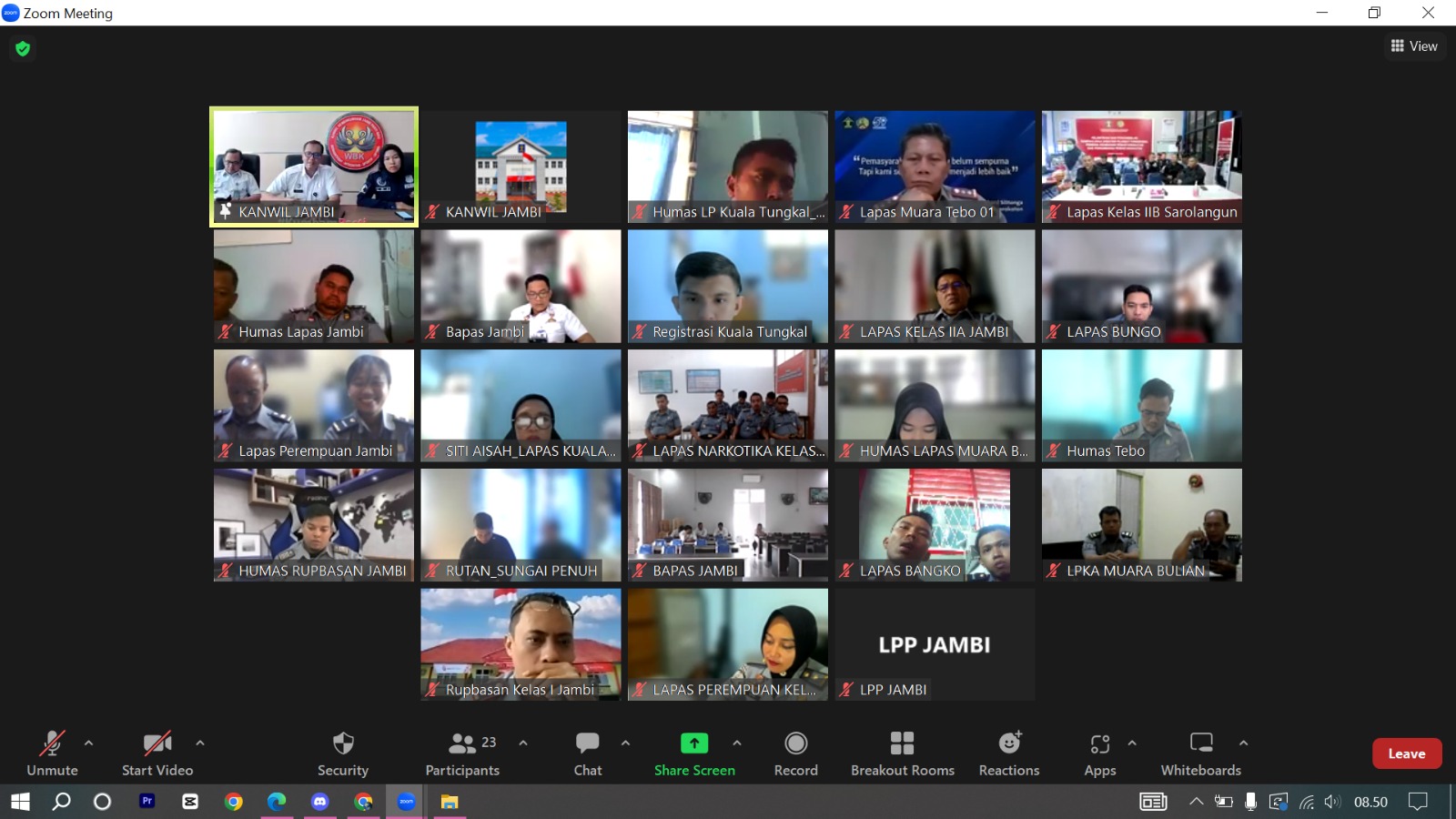The height and width of the screenshot is (819, 1456).
Task: Select LAPAS BANGKO video tile
Action: point(935,525)
